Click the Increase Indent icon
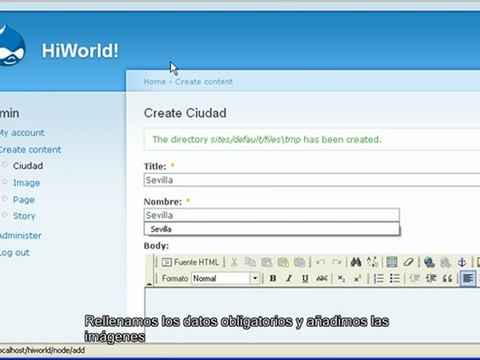The height and width of the screenshot is (360, 480). point(431,278)
